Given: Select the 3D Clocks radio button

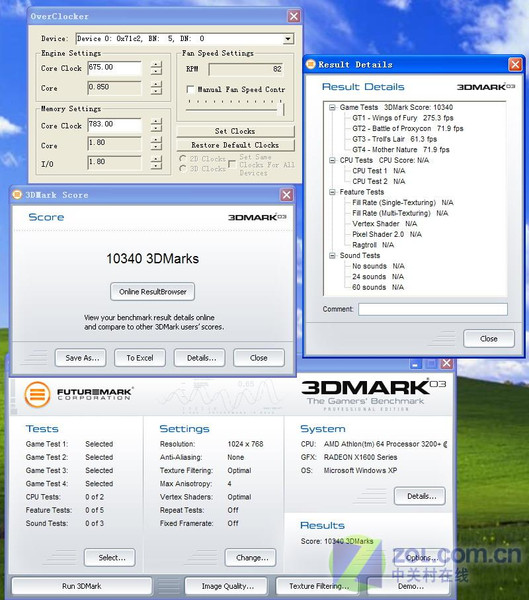Looking at the screenshot, I should coord(183,169).
